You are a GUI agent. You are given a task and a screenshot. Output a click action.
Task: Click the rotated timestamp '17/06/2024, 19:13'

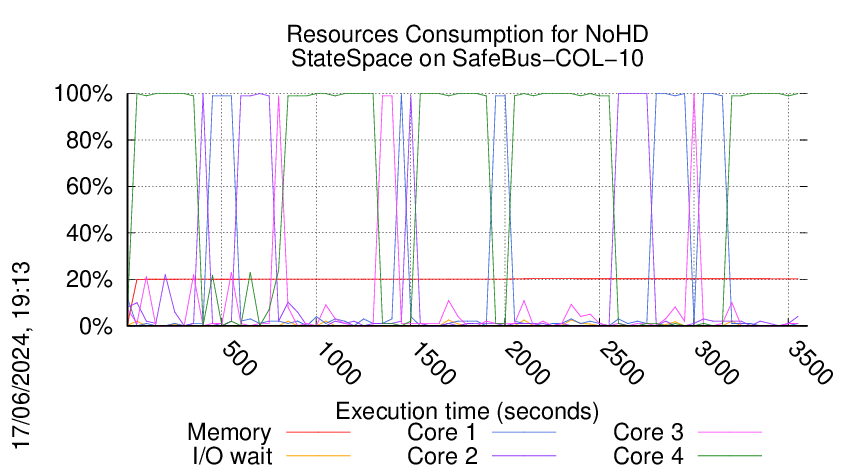point(21,356)
